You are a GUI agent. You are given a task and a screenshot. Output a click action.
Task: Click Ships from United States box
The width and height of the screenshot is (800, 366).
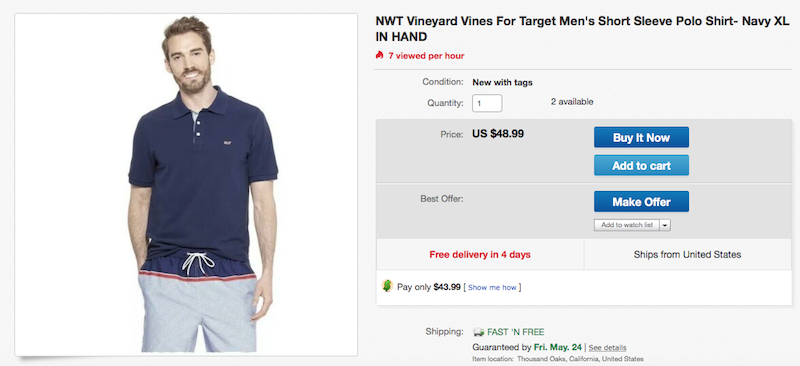point(687,254)
